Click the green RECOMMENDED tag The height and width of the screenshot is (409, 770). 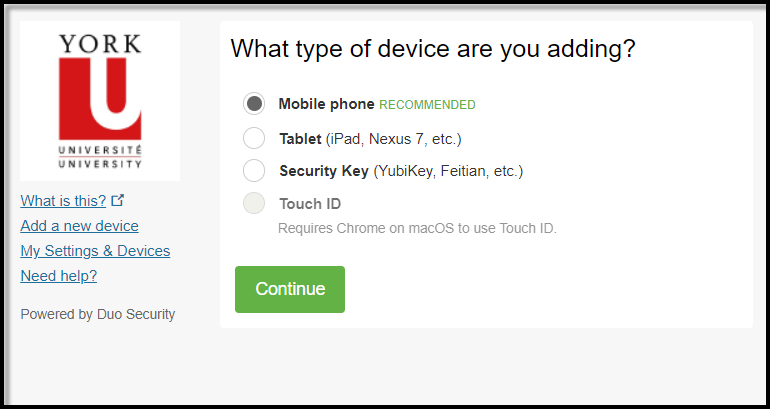coord(427,105)
